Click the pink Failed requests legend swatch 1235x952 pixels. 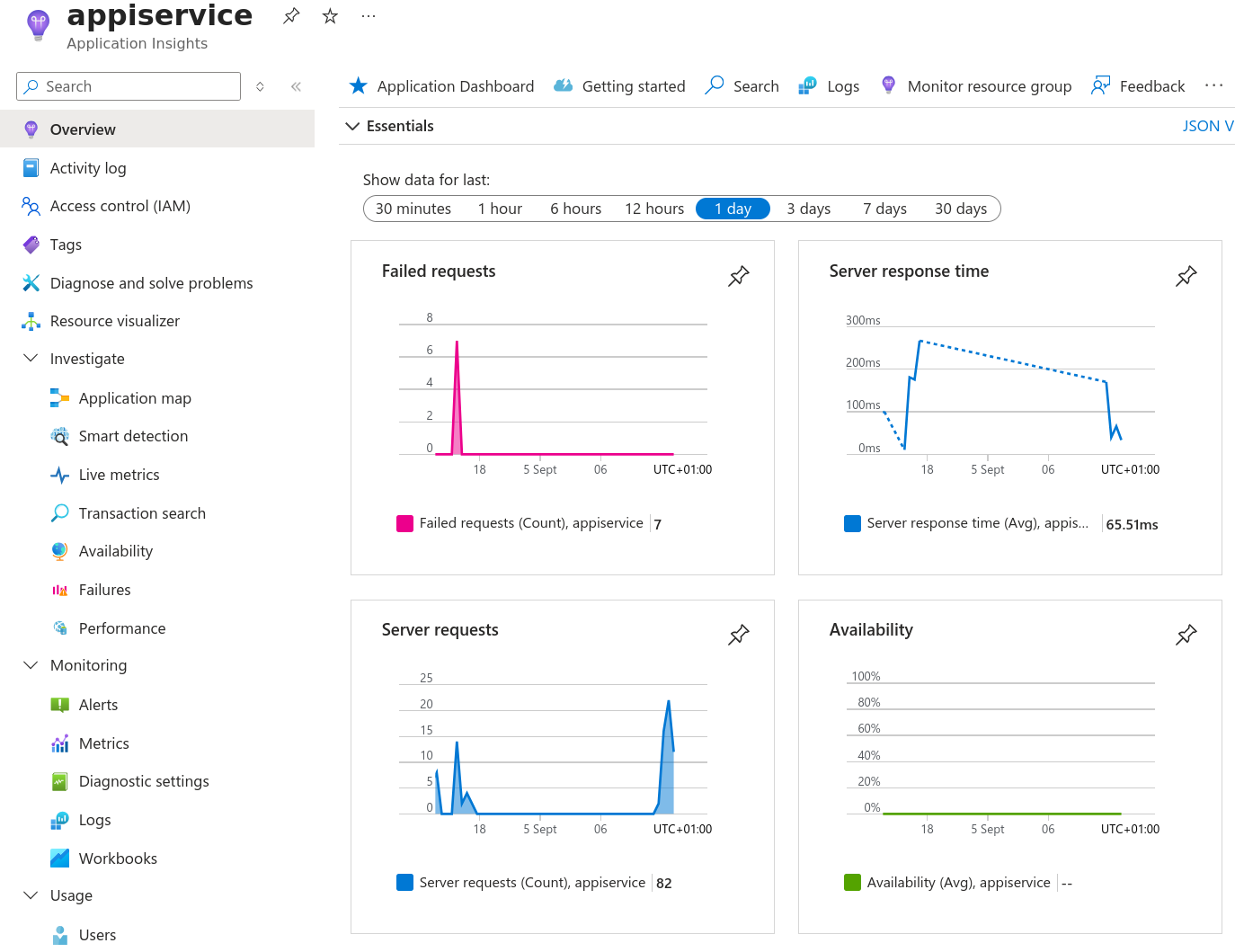(404, 522)
